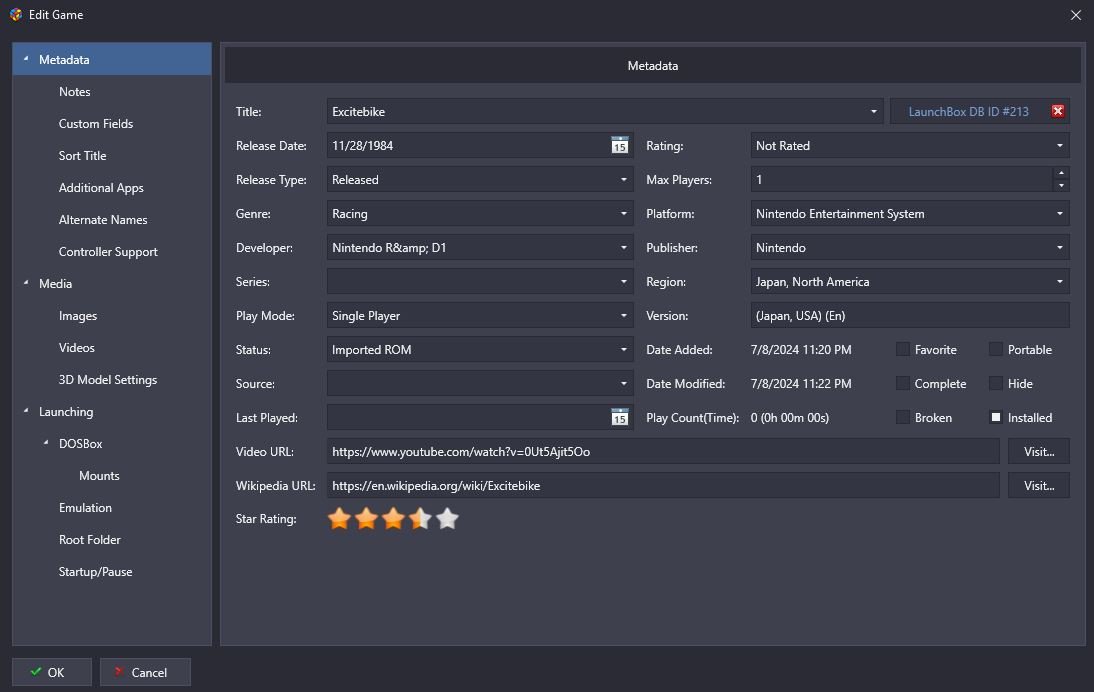Set the fifth star in Star Rating
1094x692 pixels.
pos(447,518)
